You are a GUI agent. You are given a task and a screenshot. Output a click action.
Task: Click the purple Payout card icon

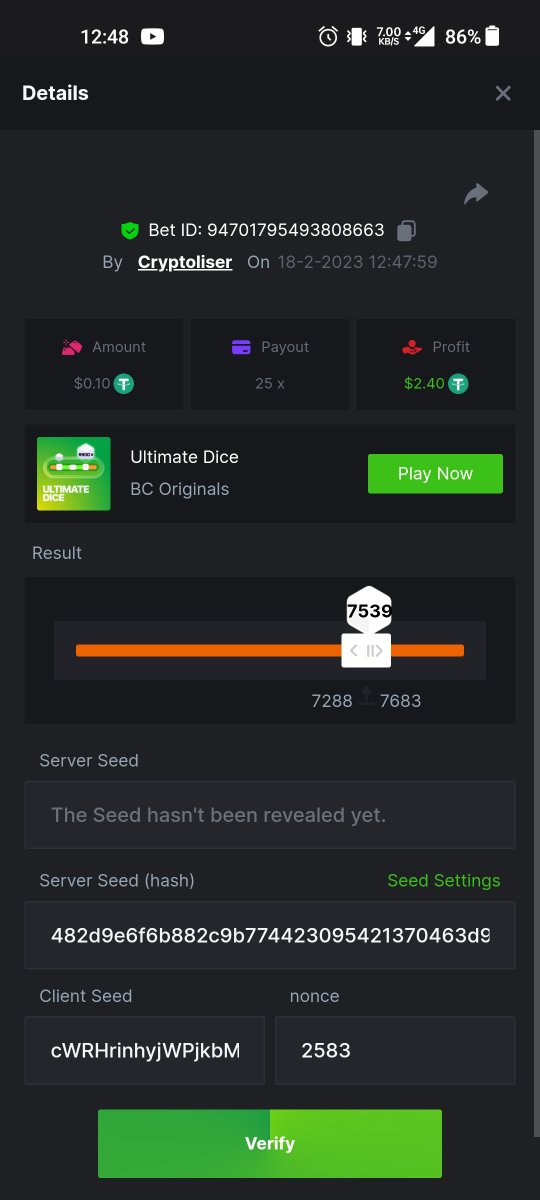coord(241,347)
